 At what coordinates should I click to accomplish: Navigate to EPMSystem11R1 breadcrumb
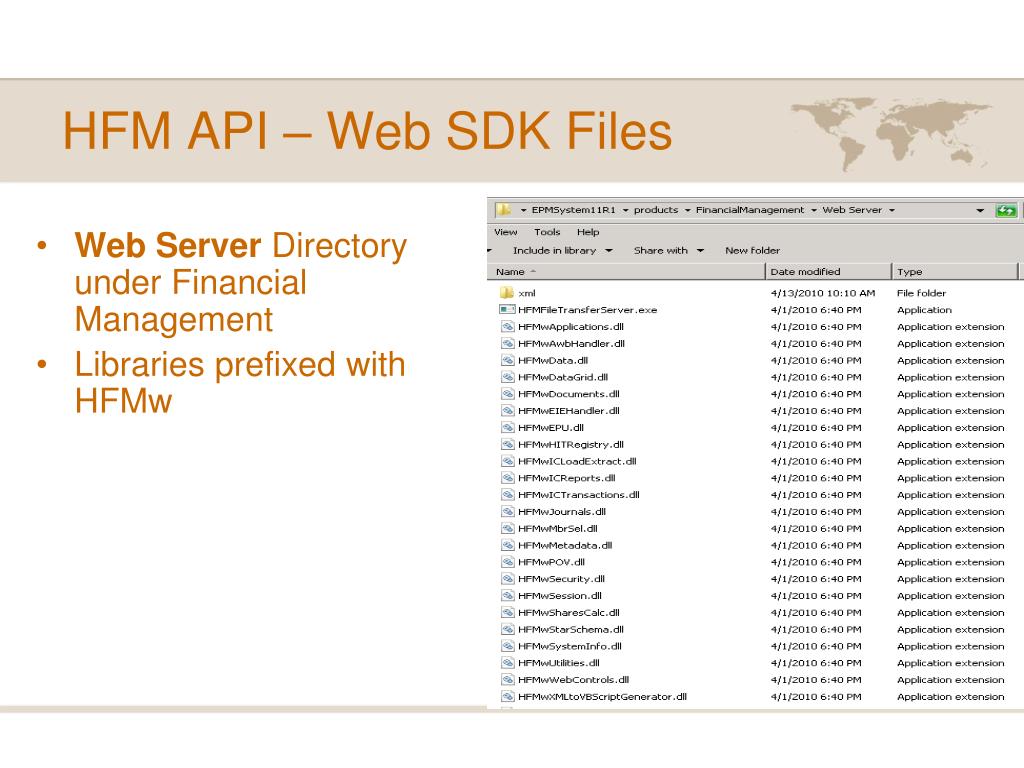click(573, 210)
